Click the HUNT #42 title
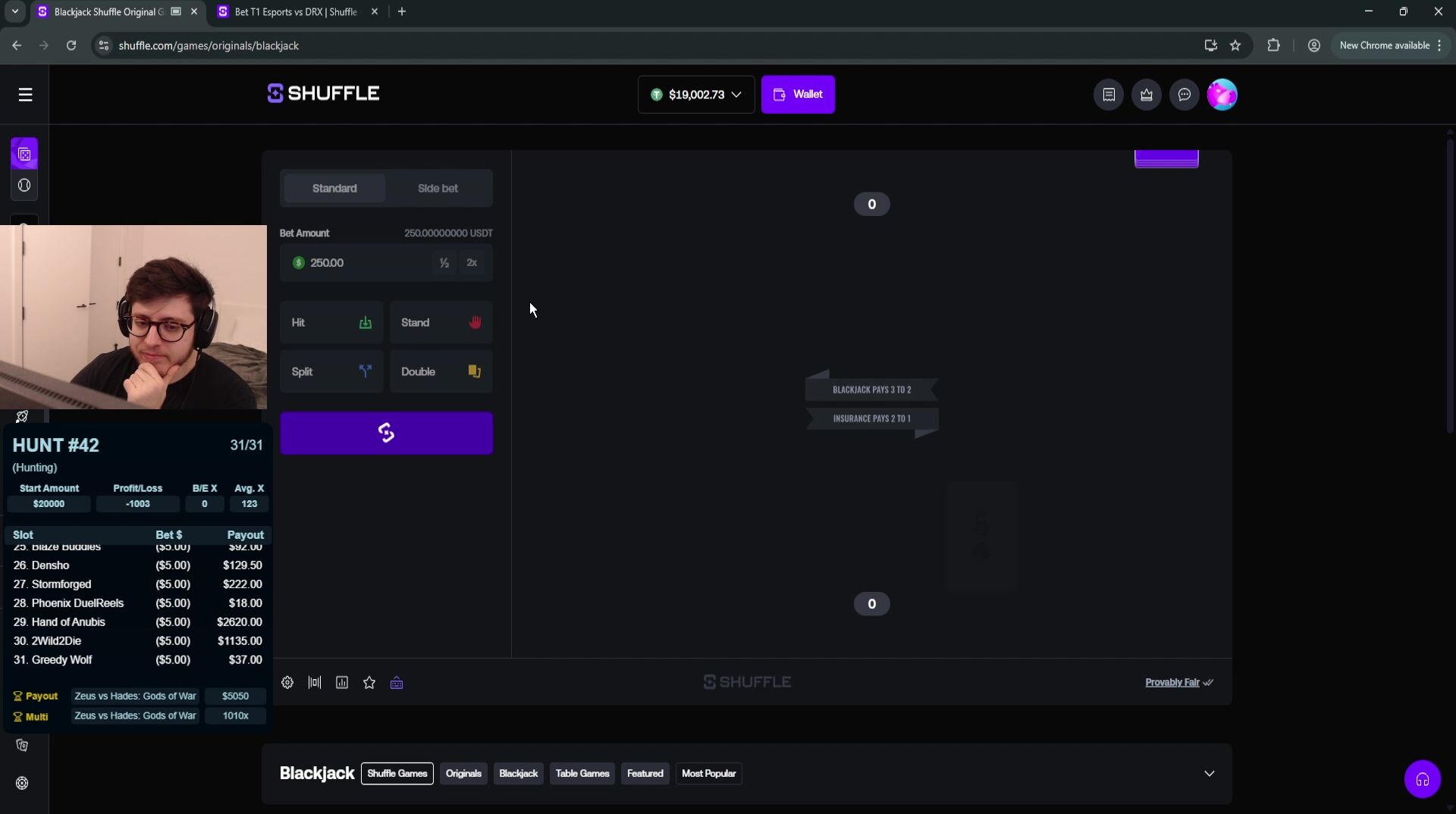The width and height of the screenshot is (1456, 814). coord(56,446)
